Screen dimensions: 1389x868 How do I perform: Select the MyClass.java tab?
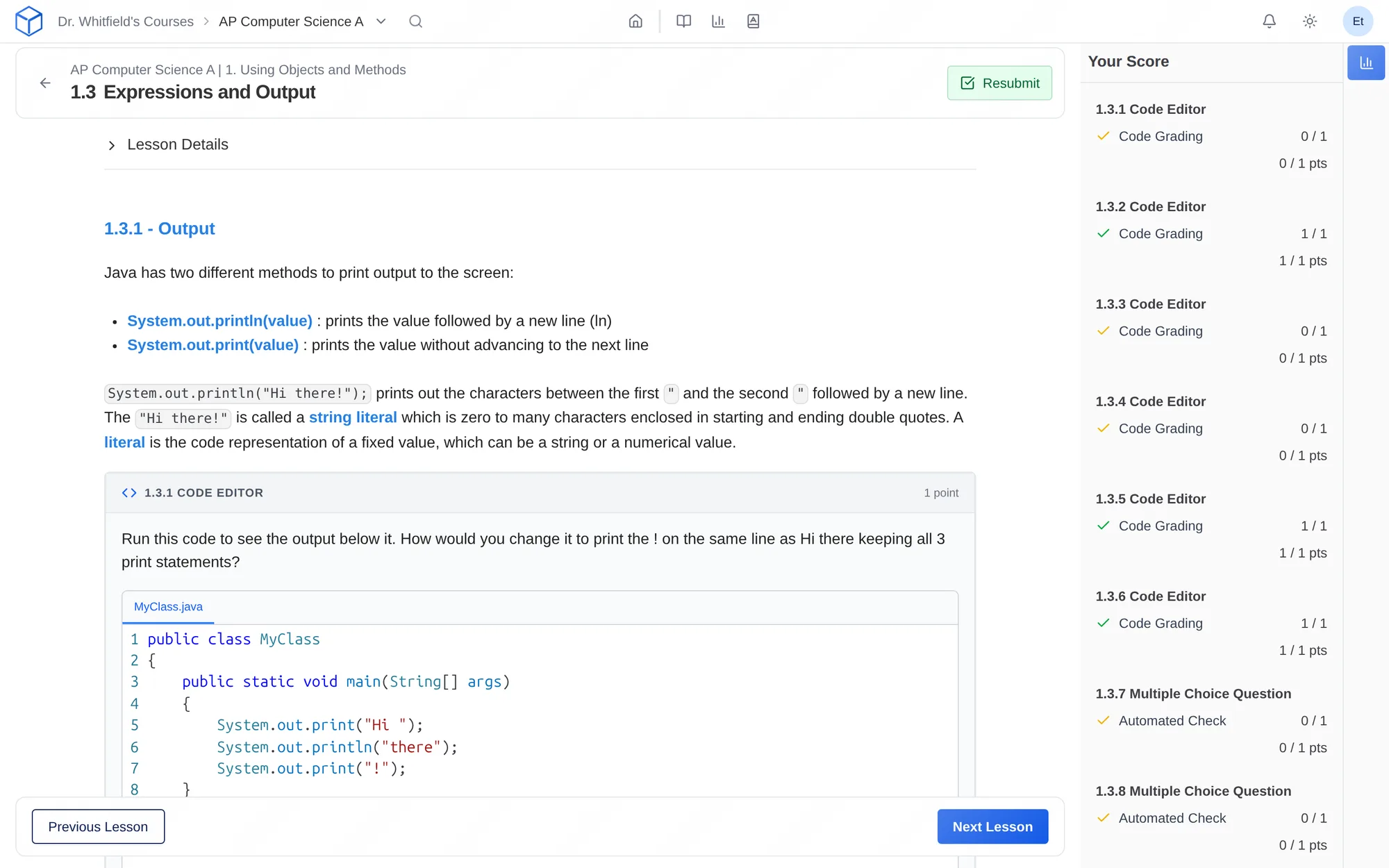pyautogui.click(x=168, y=607)
